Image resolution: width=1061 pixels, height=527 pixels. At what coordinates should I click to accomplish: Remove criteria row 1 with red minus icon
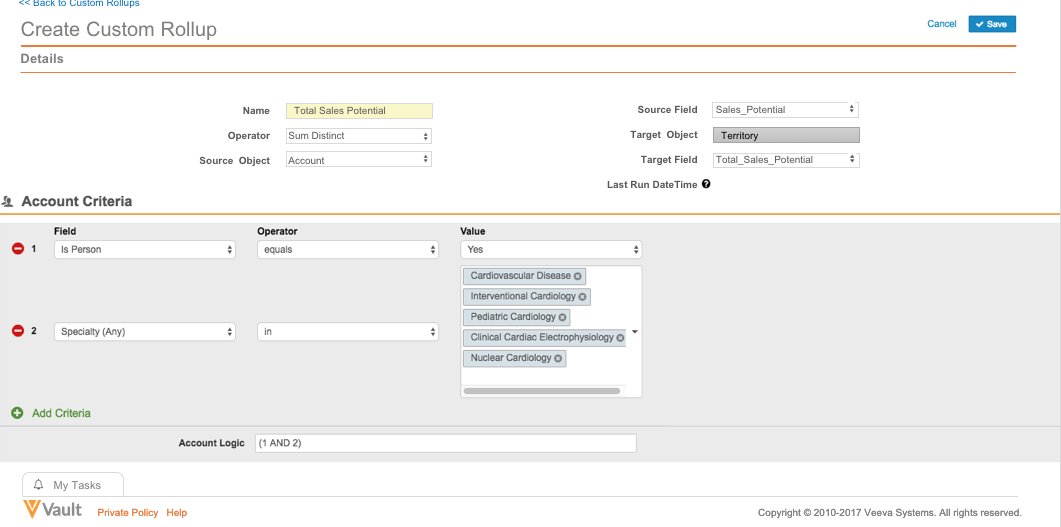[17, 249]
